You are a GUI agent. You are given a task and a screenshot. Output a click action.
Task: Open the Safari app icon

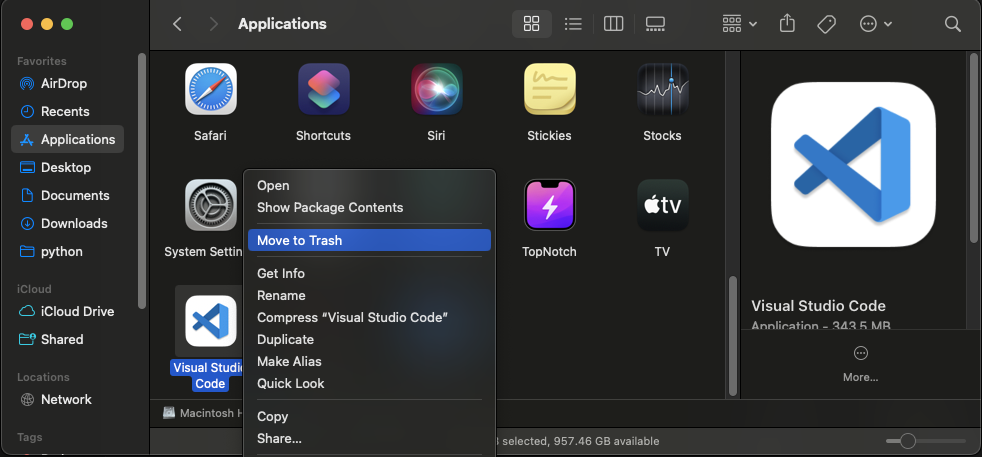210,89
